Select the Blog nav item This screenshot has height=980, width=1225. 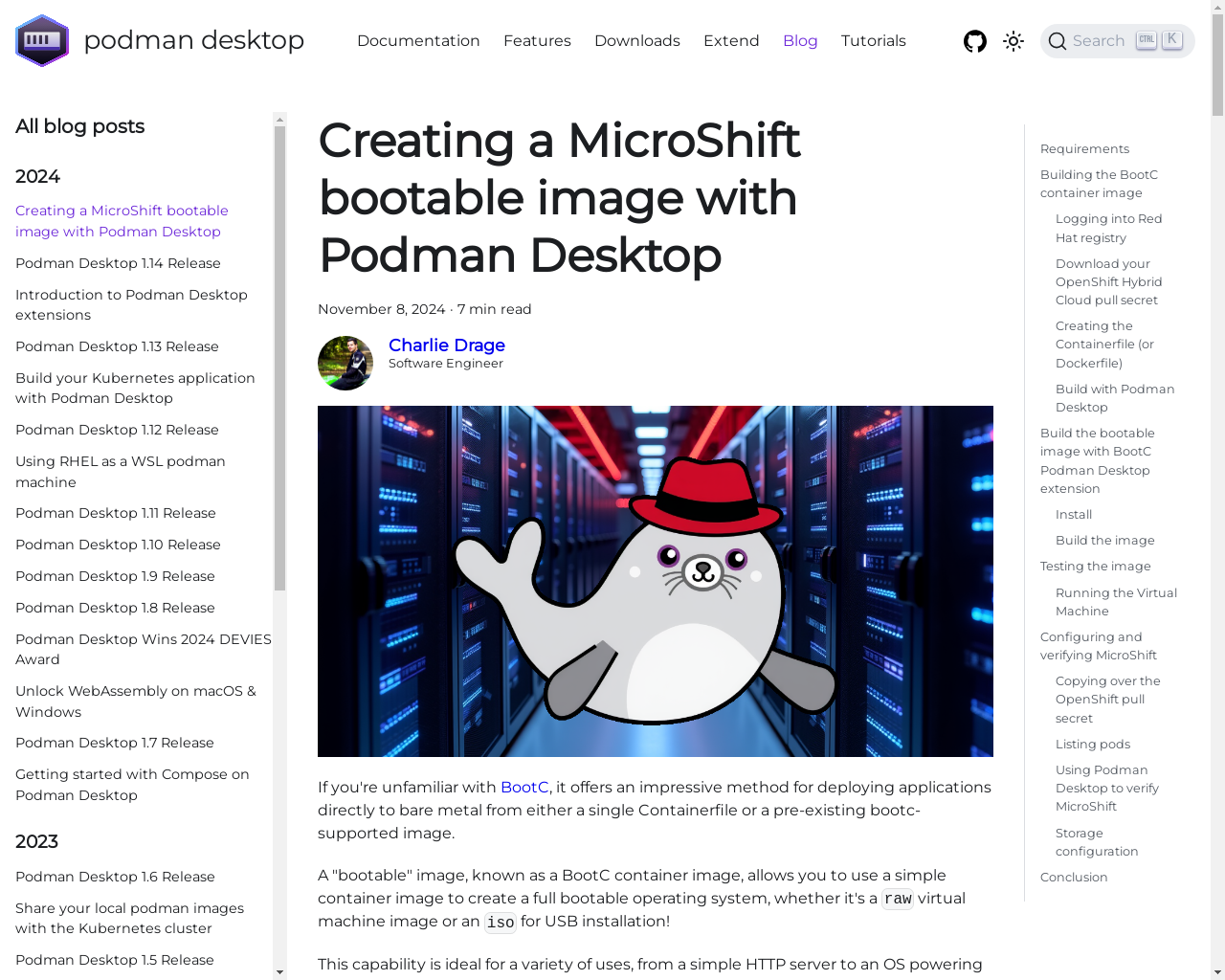[800, 41]
